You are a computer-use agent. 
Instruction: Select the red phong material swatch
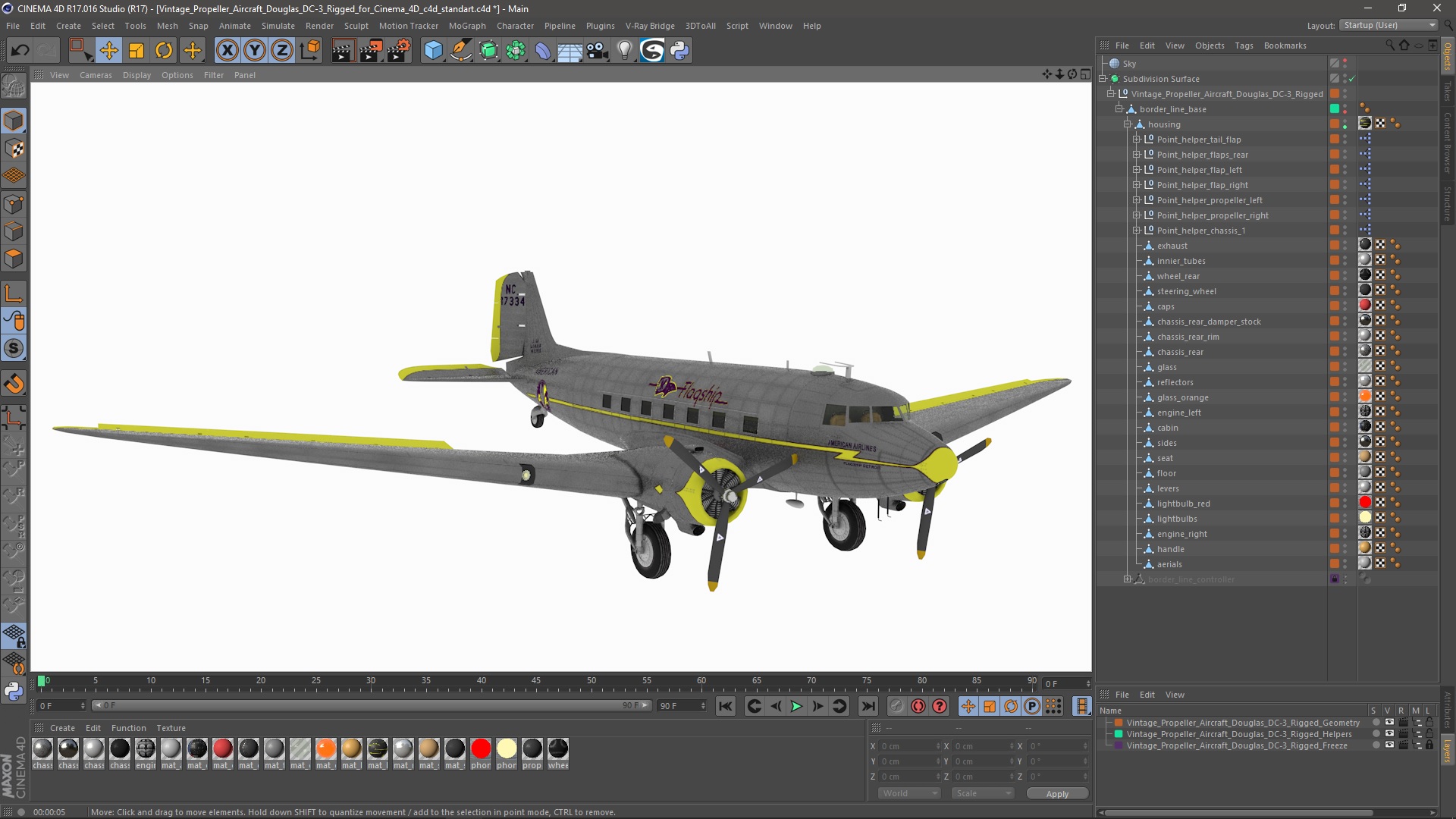tap(481, 748)
